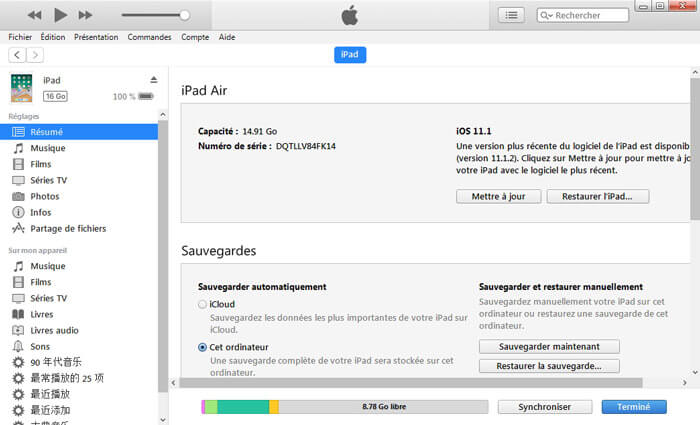Image resolution: width=700 pixels, height=425 pixels.
Task: Click the Mettre à jour button
Action: click(498, 196)
